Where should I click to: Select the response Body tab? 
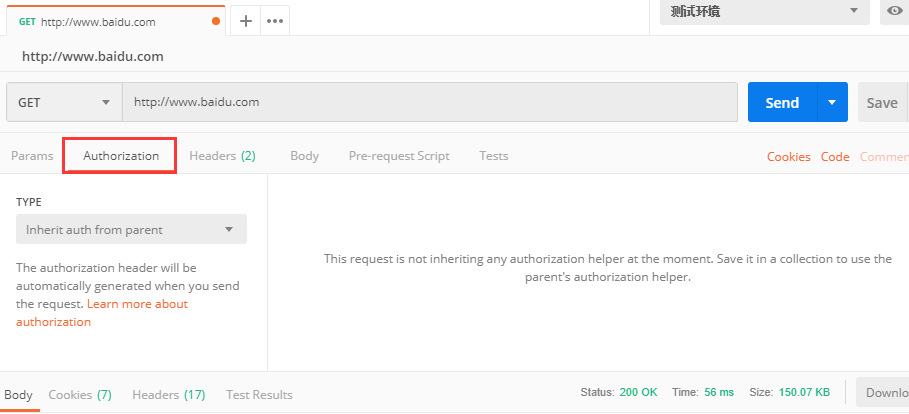coord(19,394)
